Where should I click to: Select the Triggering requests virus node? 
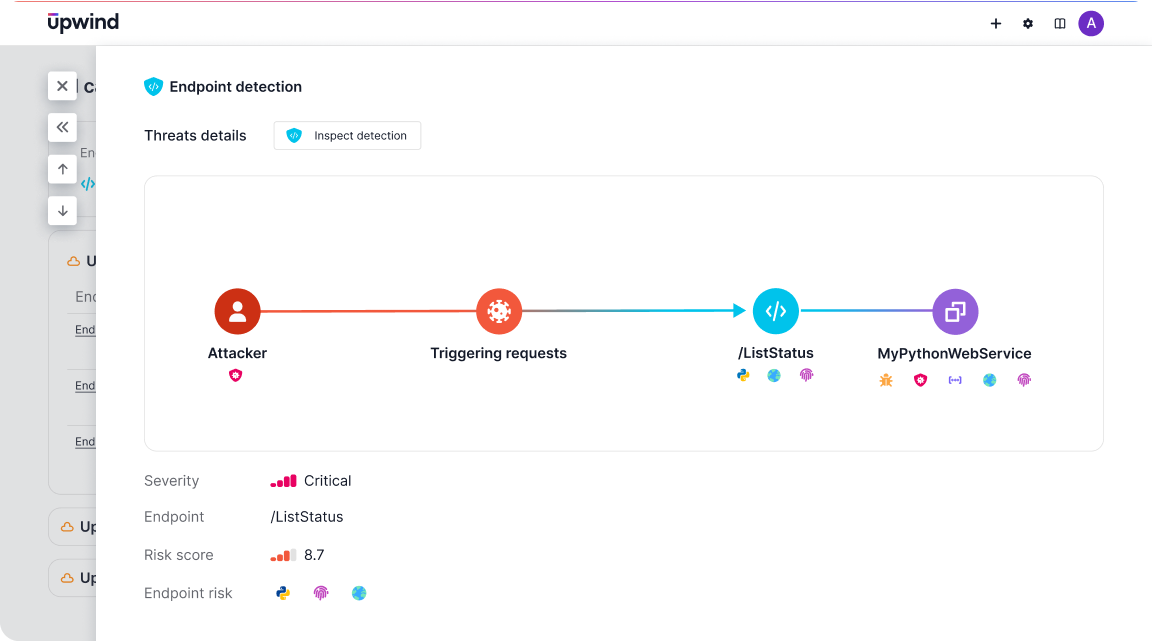pyautogui.click(x=499, y=311)
